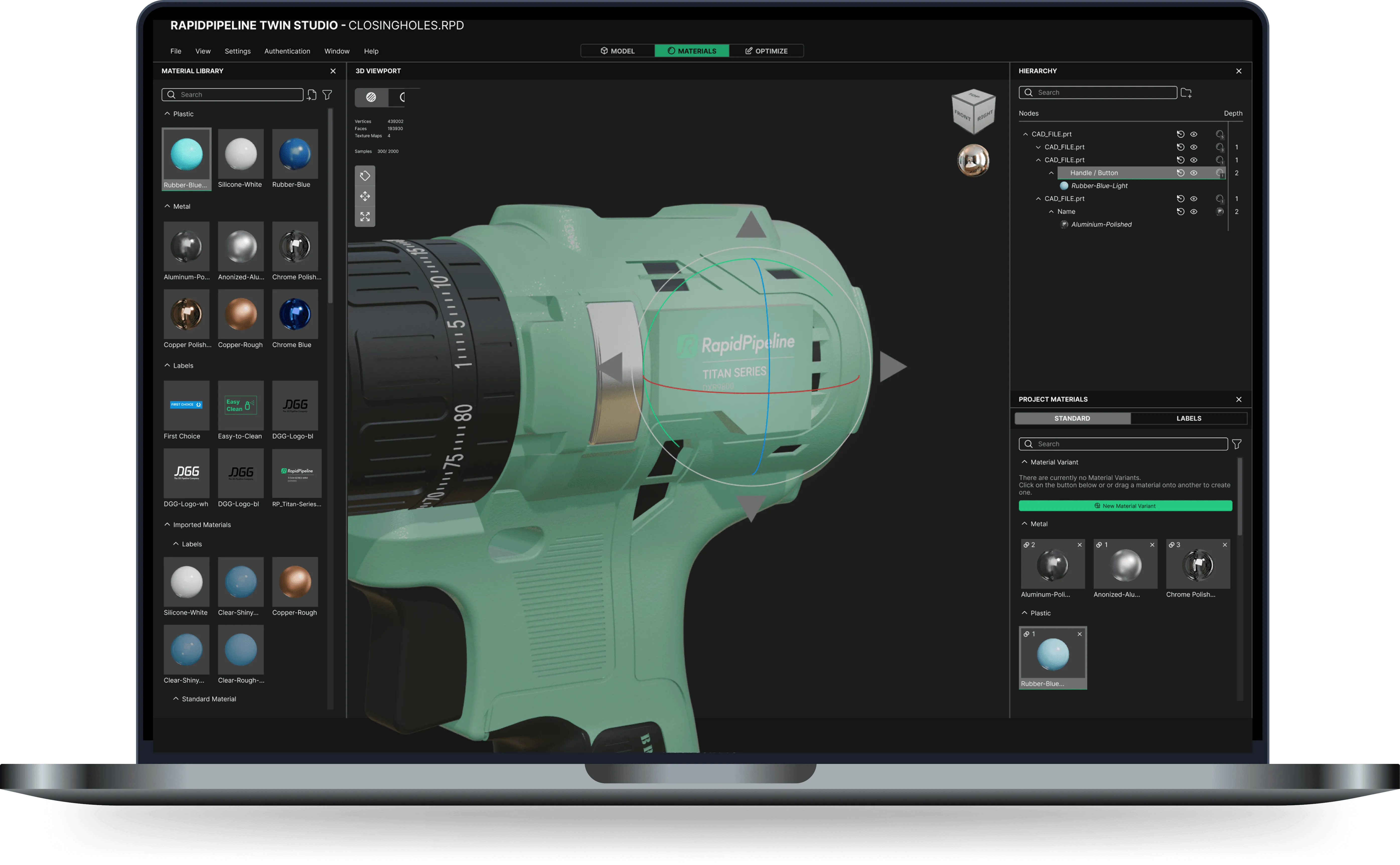Open the environment lighting sphere in viewport
Image resolution: width=1400 pixels, height=865 pixels.
pos(973,160)
